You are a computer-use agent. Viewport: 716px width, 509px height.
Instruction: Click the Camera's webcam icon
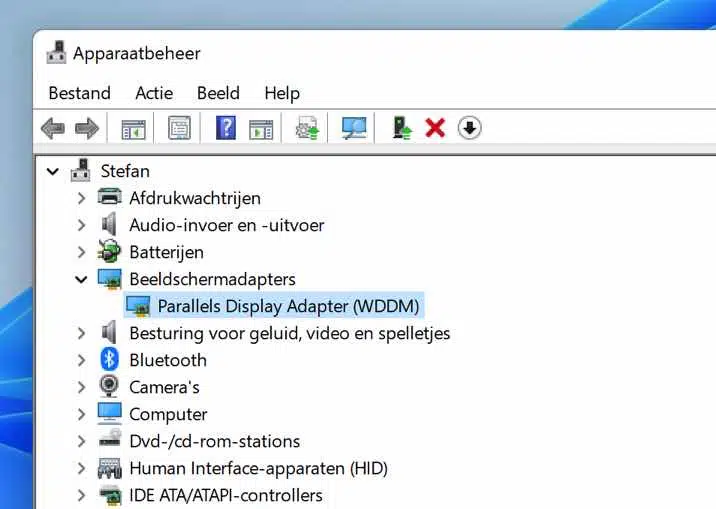point(109,386)
